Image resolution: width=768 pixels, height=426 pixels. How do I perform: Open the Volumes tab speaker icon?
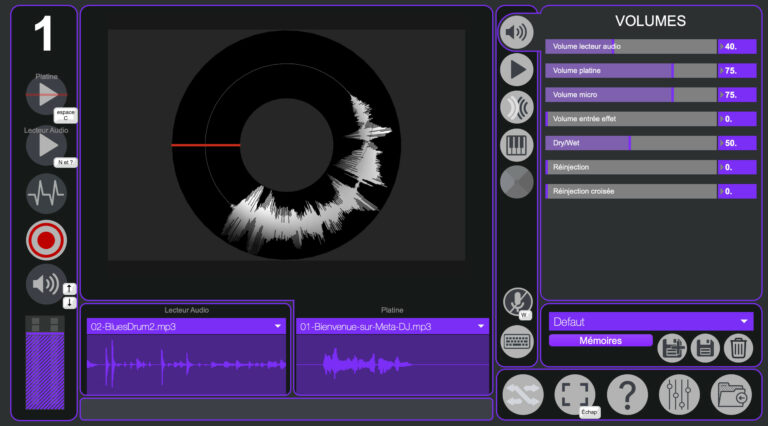tap(516, 33)
